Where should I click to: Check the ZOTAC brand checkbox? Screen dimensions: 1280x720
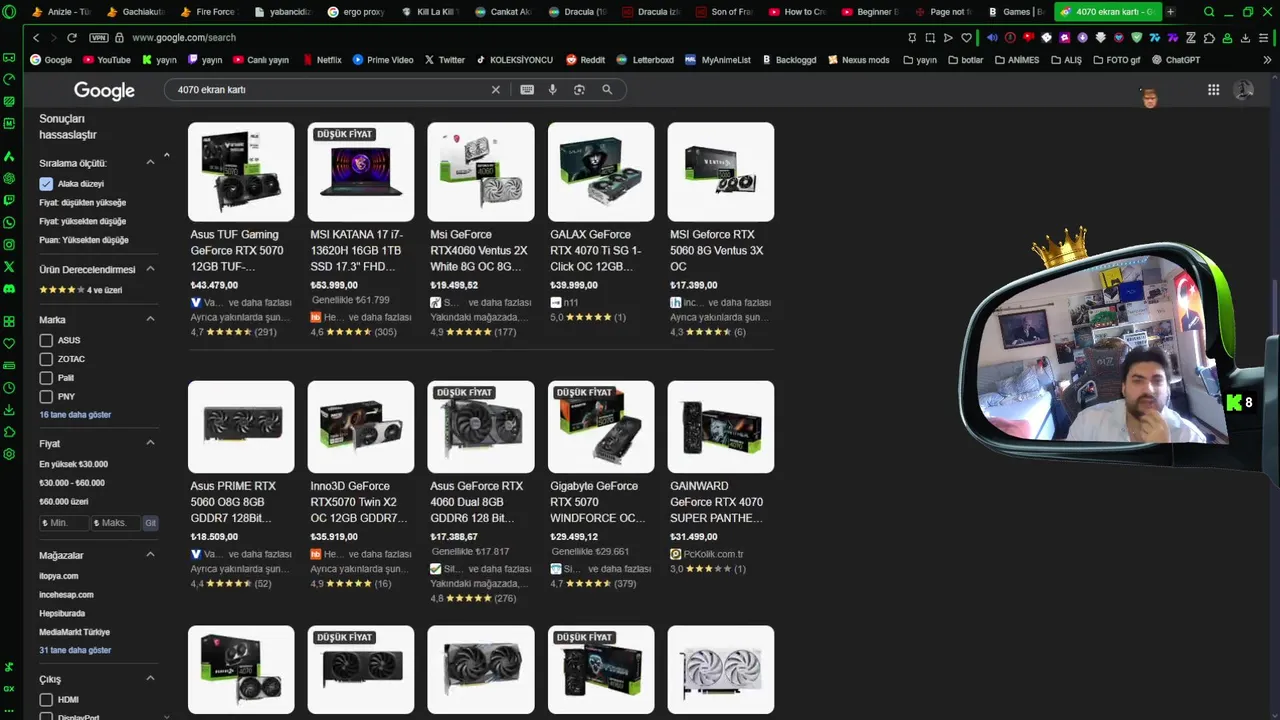click(46, 359)
